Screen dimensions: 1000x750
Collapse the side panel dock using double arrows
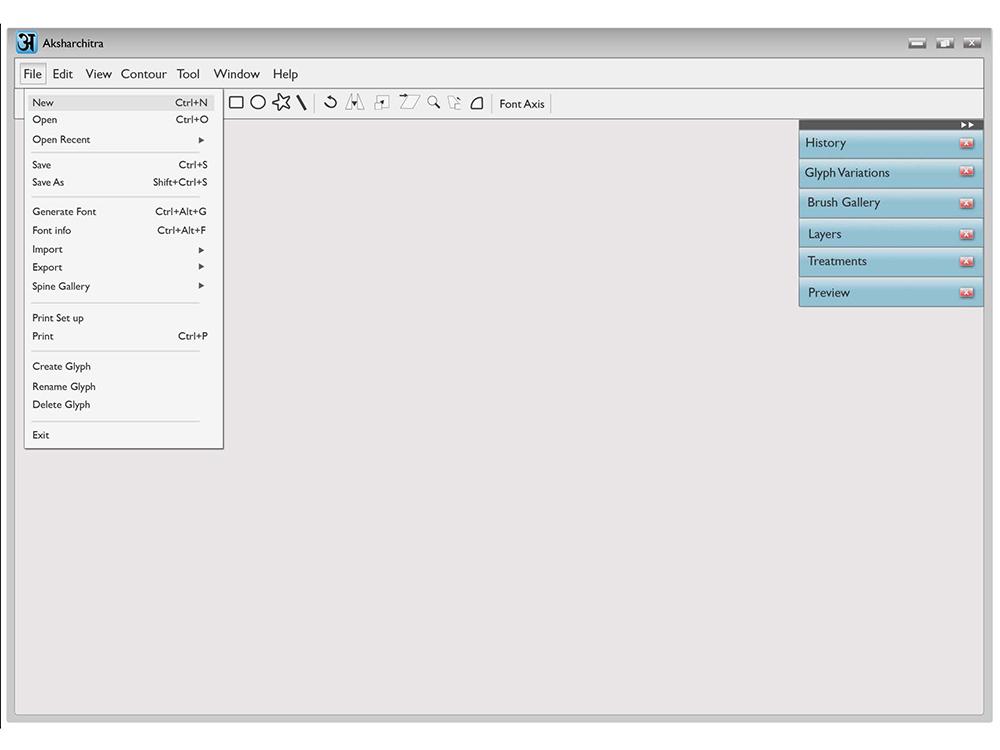(x=966, y=124)
